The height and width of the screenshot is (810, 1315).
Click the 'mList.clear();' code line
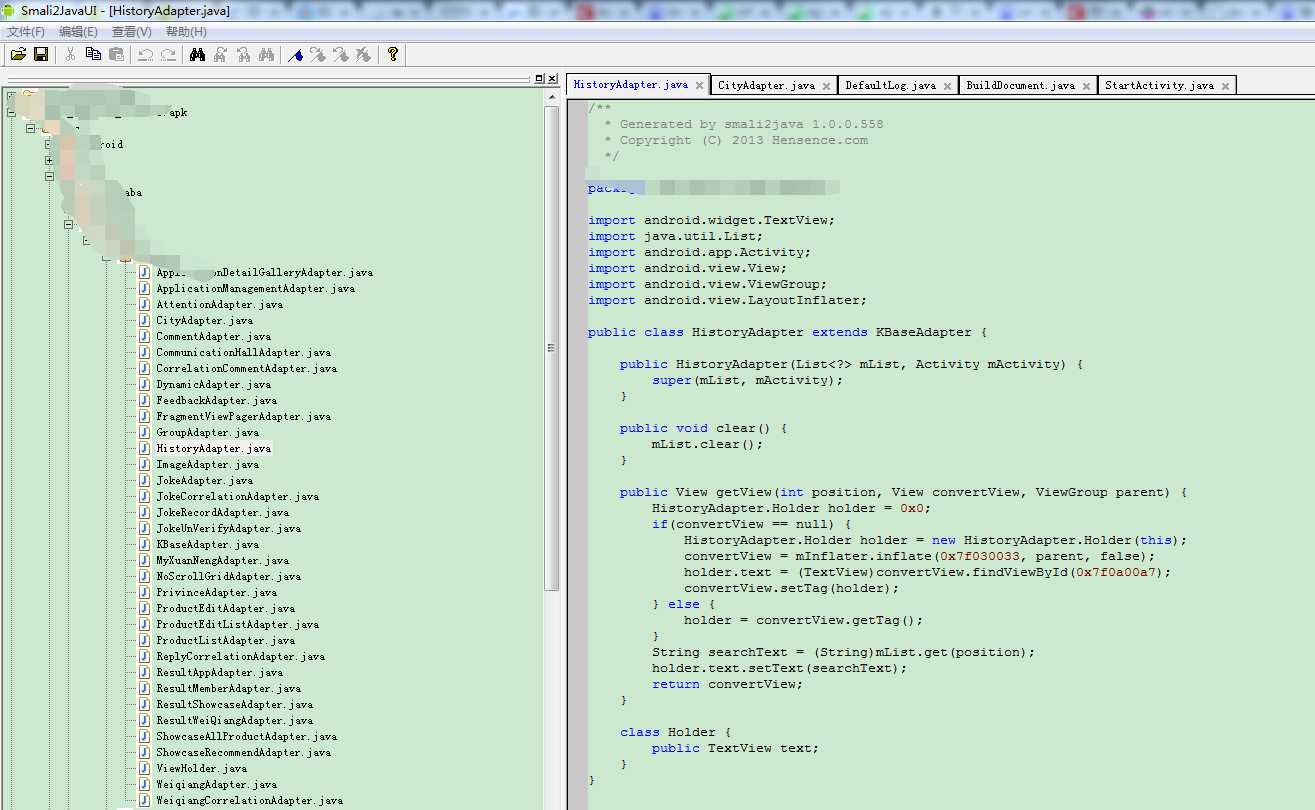pyautogui.click(x=707, y=444)
